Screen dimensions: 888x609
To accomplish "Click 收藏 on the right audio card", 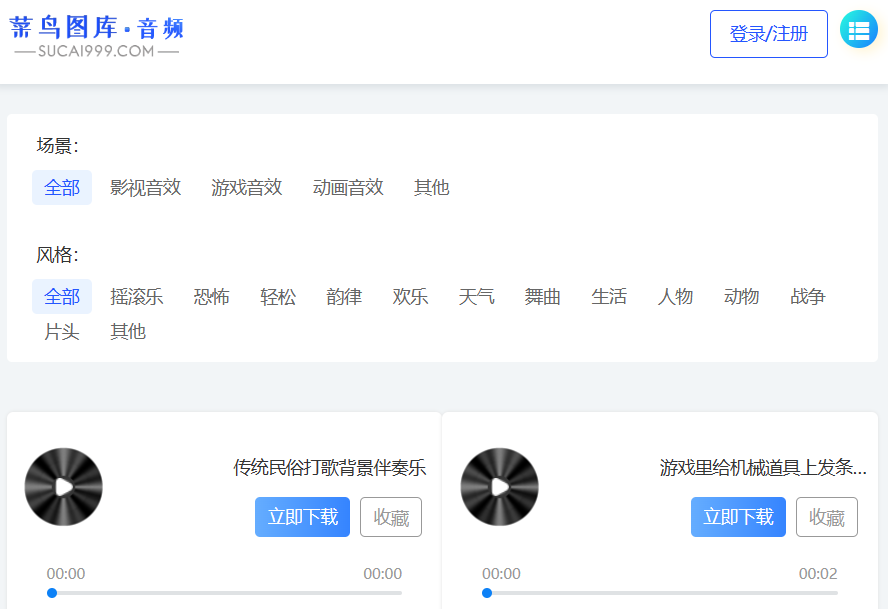I will click(x=827, y=517).
